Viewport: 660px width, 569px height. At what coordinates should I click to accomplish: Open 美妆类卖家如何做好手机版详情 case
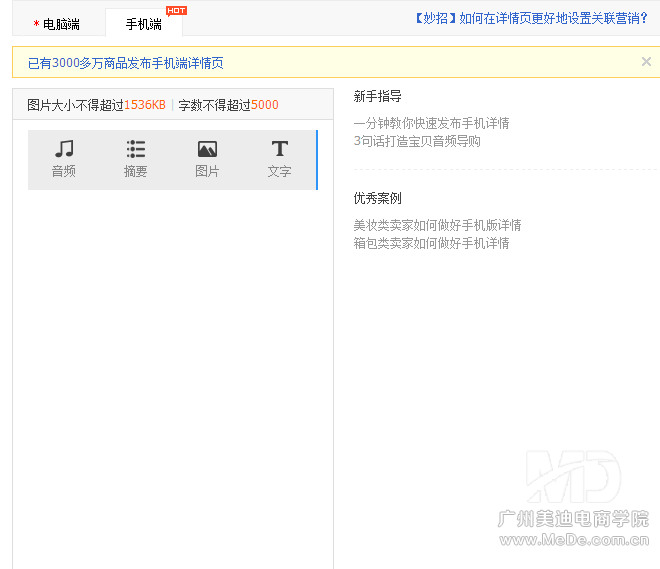pyautogui.click(x=437, y=225)
